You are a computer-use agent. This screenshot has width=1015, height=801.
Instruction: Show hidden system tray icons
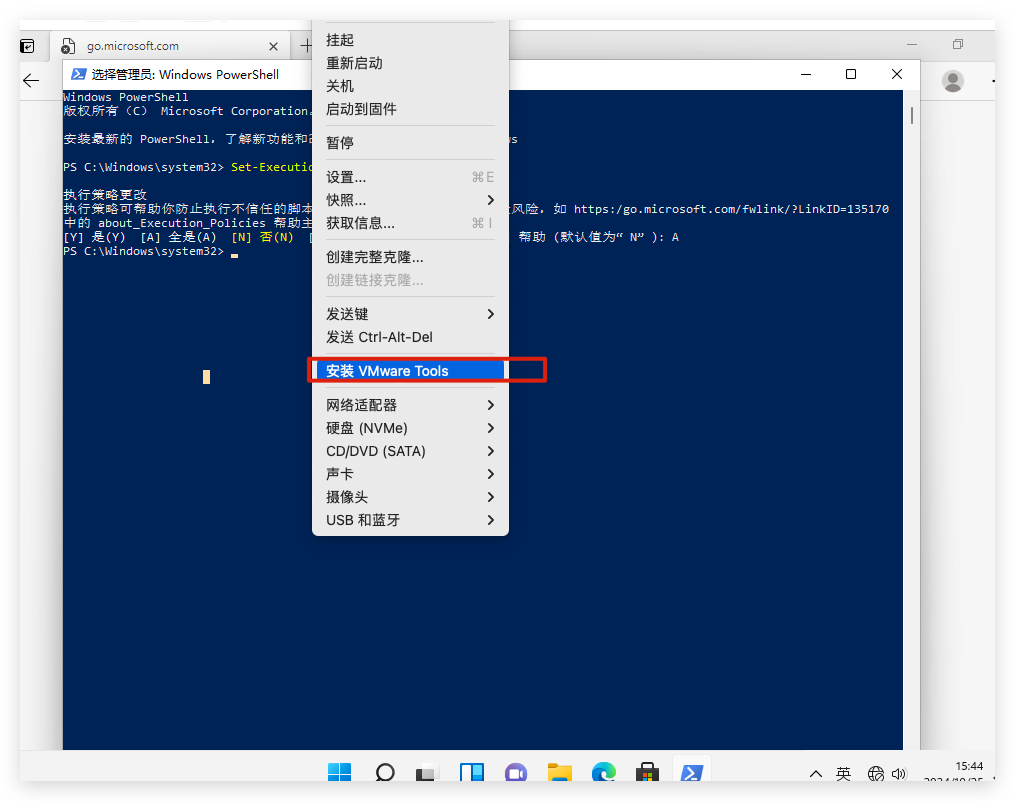pyautogui.click(x=816, y=773)
